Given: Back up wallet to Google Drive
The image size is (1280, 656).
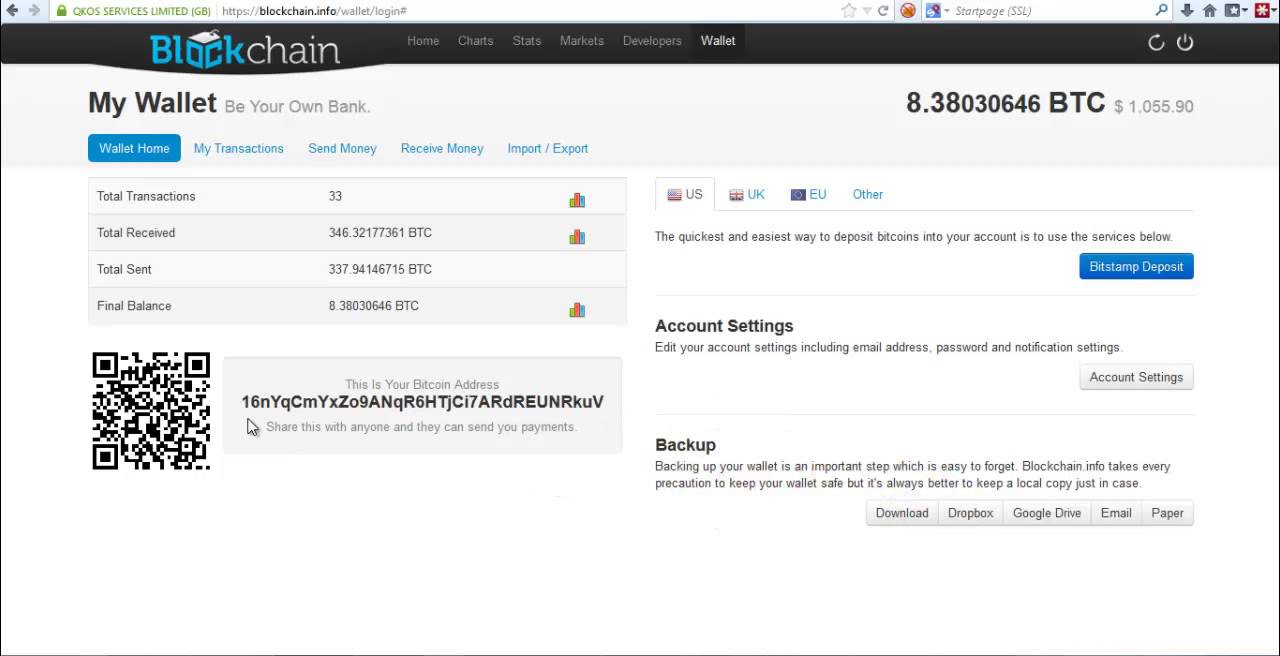Looking at the screenshot, I should pos(1046,513).
